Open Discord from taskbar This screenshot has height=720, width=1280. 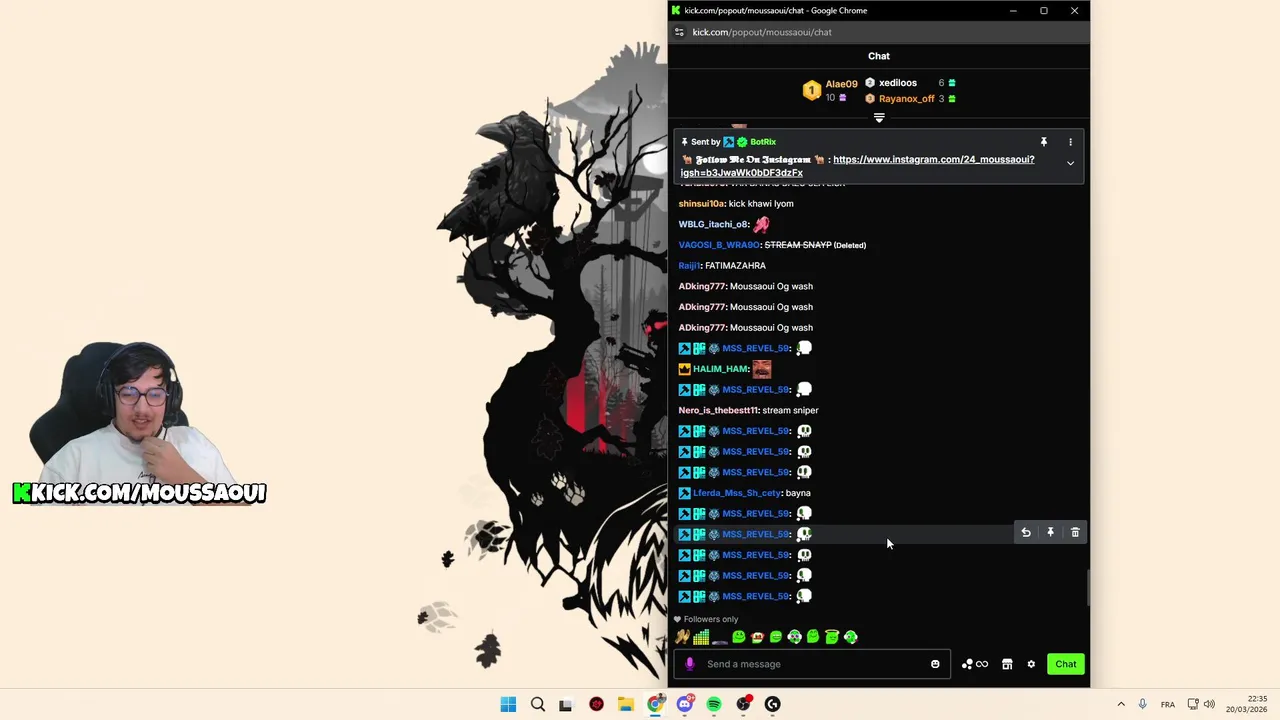tap(684, 704)
